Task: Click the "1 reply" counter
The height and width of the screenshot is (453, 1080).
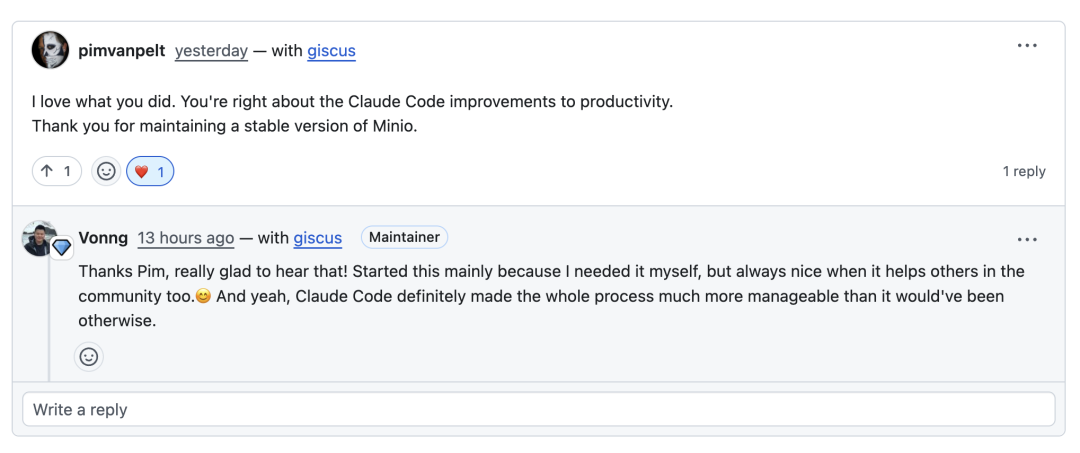Action: 1024,171
